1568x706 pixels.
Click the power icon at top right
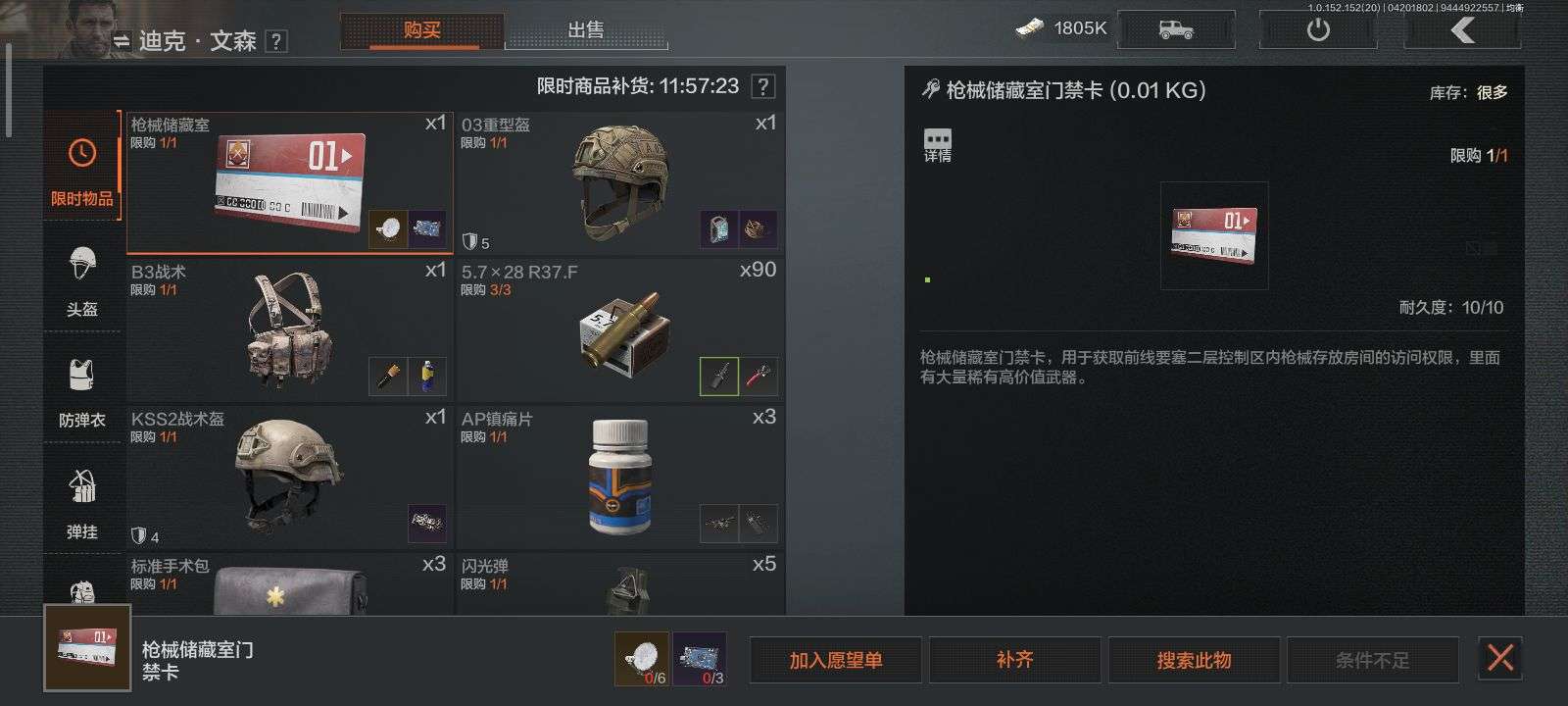[x=1318, y=29]
